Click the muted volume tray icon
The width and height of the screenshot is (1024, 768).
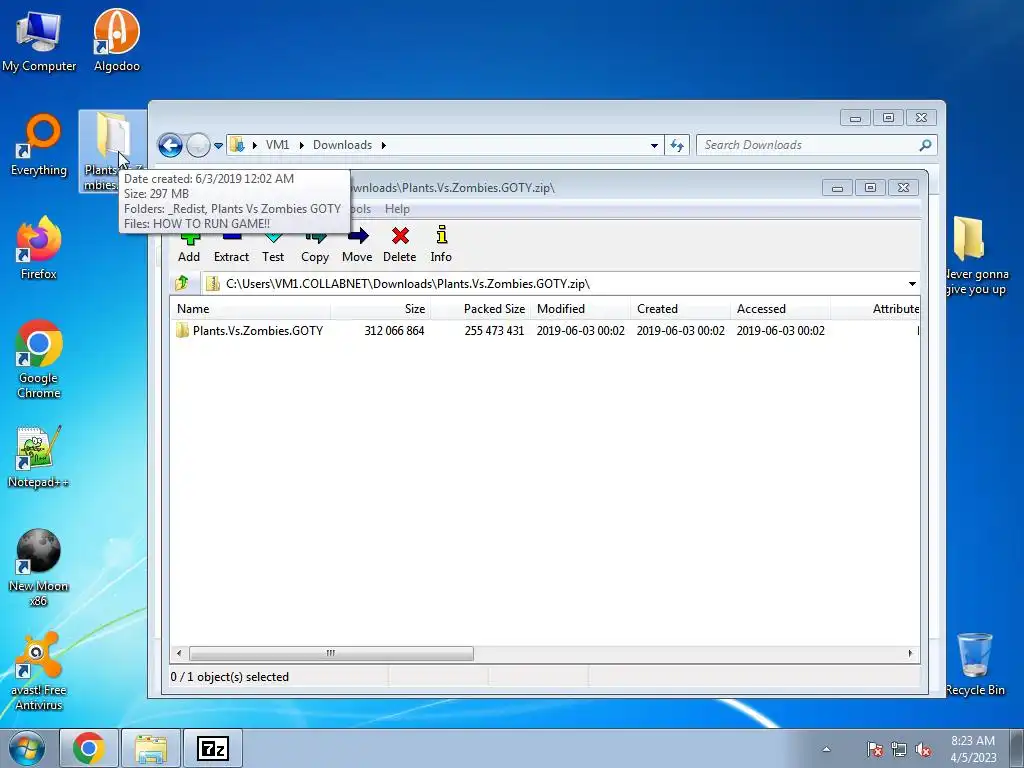(923, 749)
